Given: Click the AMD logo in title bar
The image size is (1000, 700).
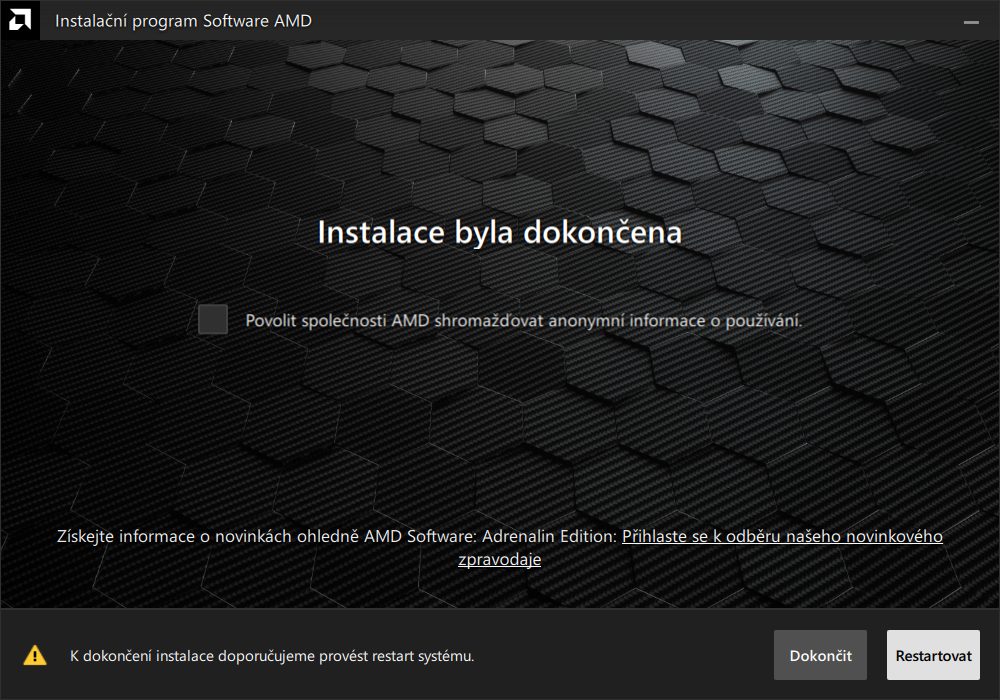Looking at the screenshot, I should tap(19, 20).
